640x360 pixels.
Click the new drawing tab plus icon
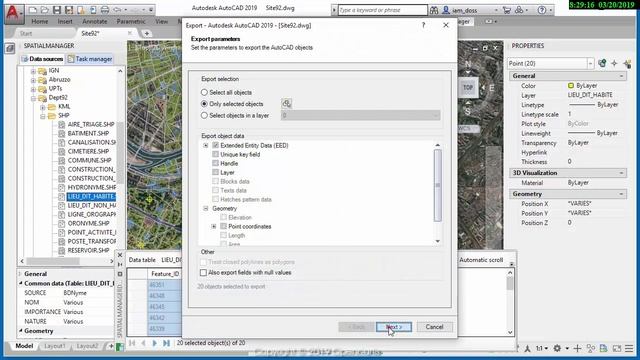pyautogui.click(x=147, y=33)
